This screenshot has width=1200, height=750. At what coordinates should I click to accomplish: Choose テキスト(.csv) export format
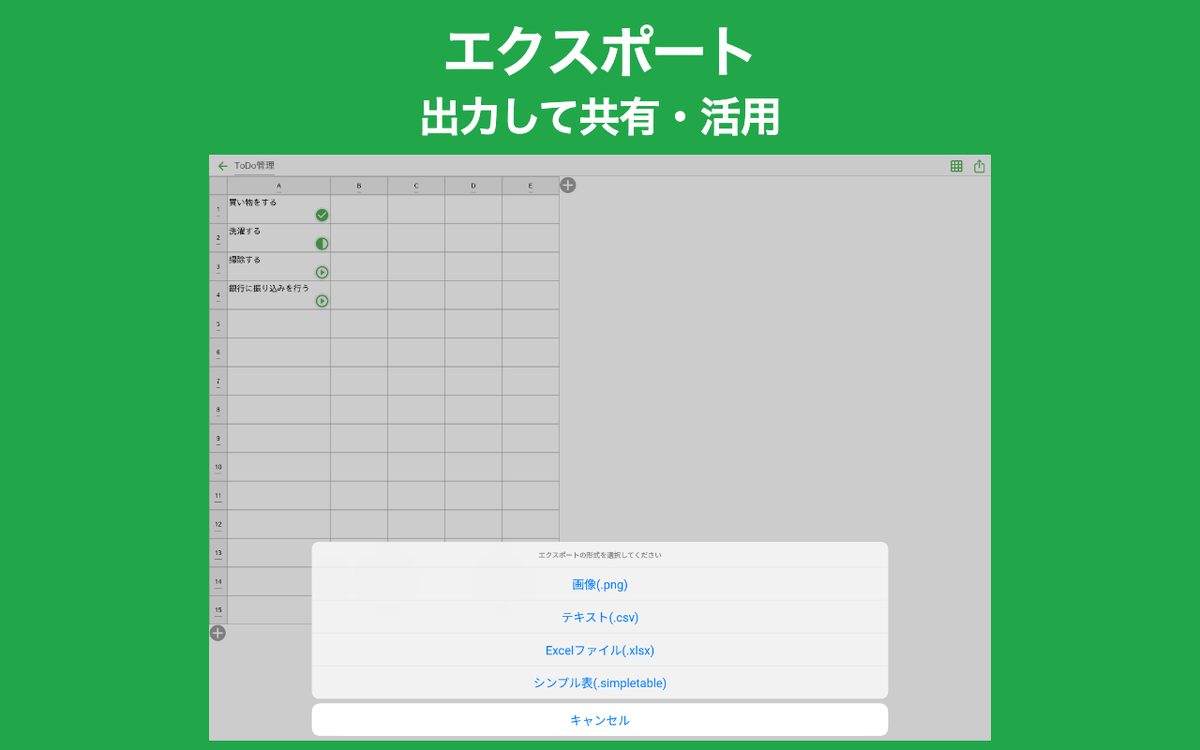point(600,617)
